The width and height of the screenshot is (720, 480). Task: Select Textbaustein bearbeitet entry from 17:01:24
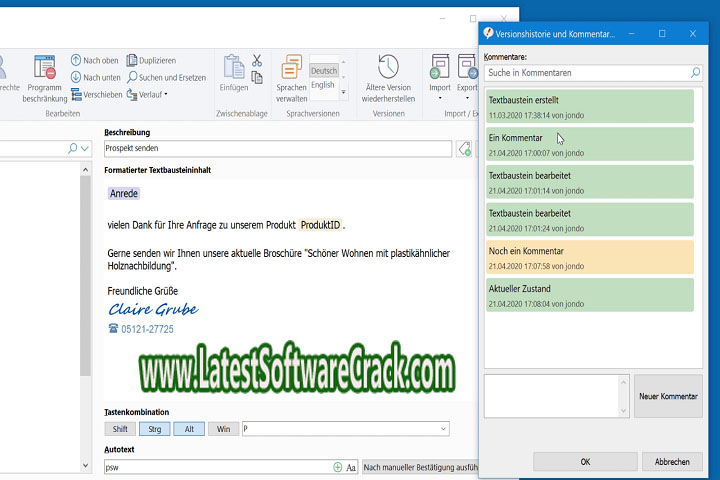click(x=590, y=220)
